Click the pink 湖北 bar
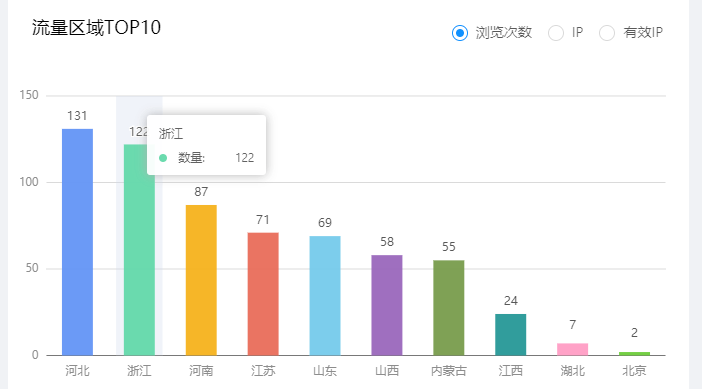This screenshot has width=702, height=389. [573, 349]
